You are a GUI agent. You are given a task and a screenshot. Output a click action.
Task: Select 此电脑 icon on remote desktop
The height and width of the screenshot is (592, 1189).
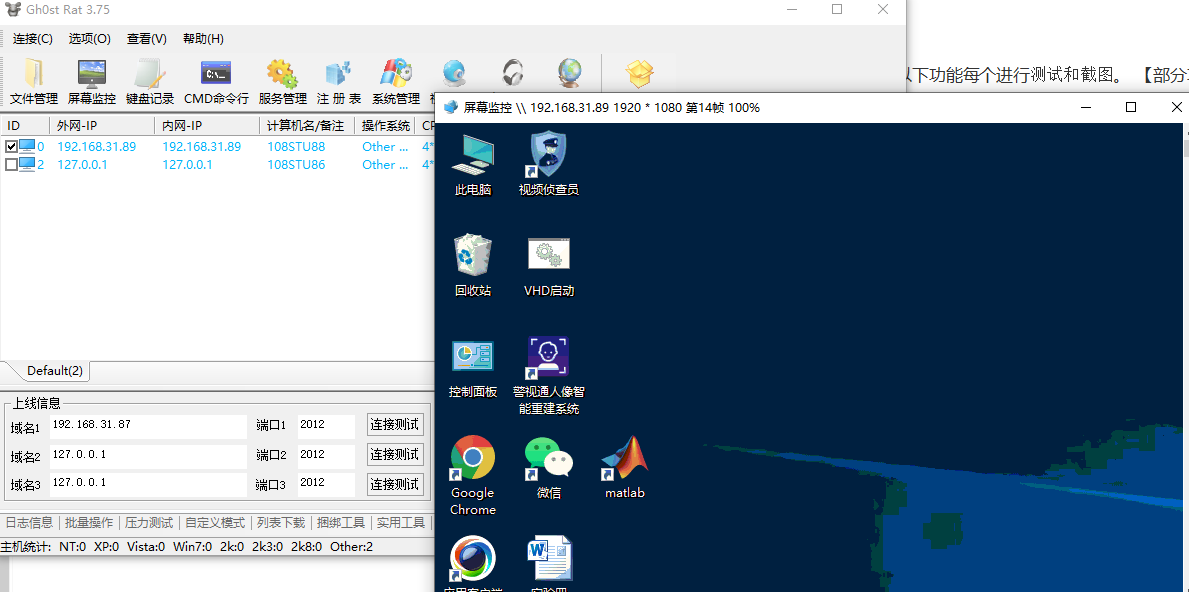point(473,164)
